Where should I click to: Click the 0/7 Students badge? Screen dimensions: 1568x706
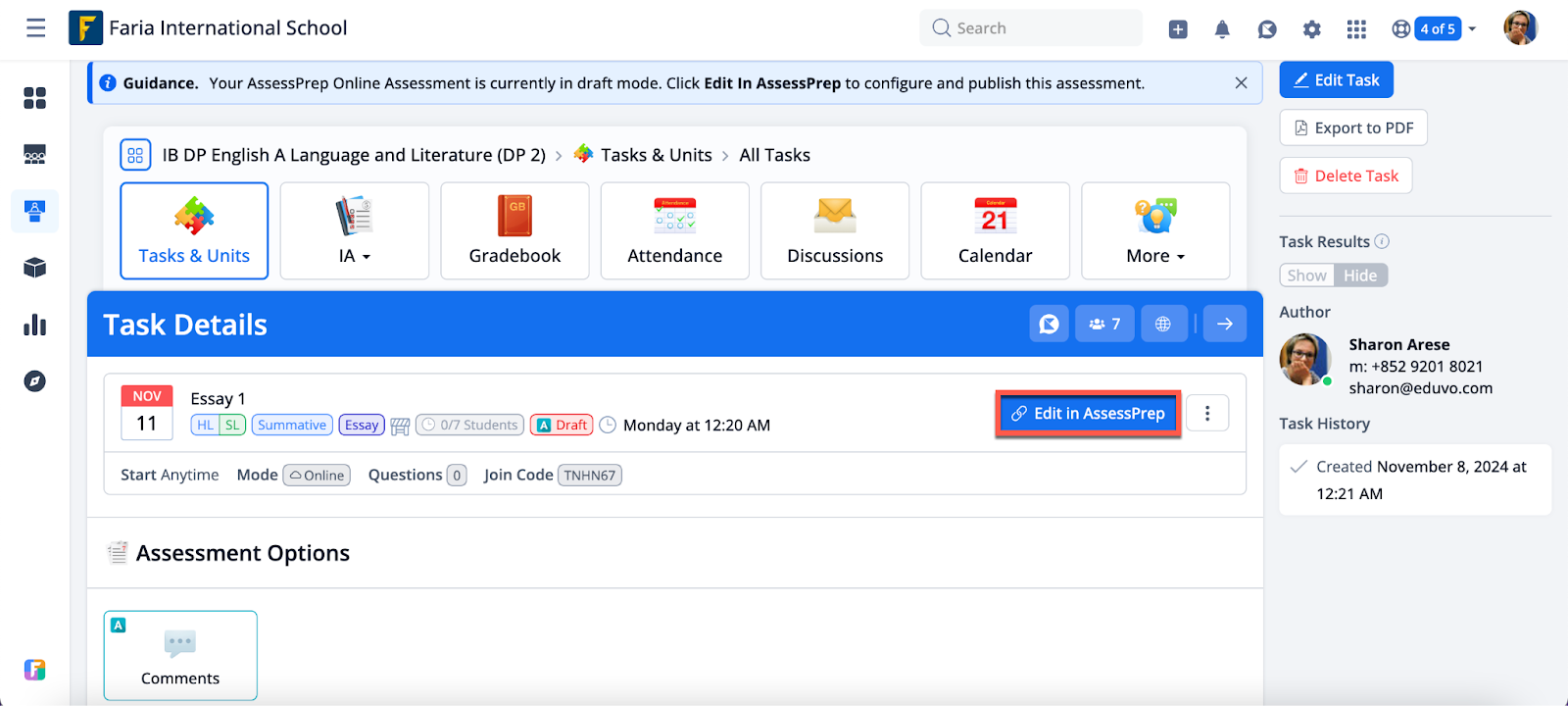469,425
